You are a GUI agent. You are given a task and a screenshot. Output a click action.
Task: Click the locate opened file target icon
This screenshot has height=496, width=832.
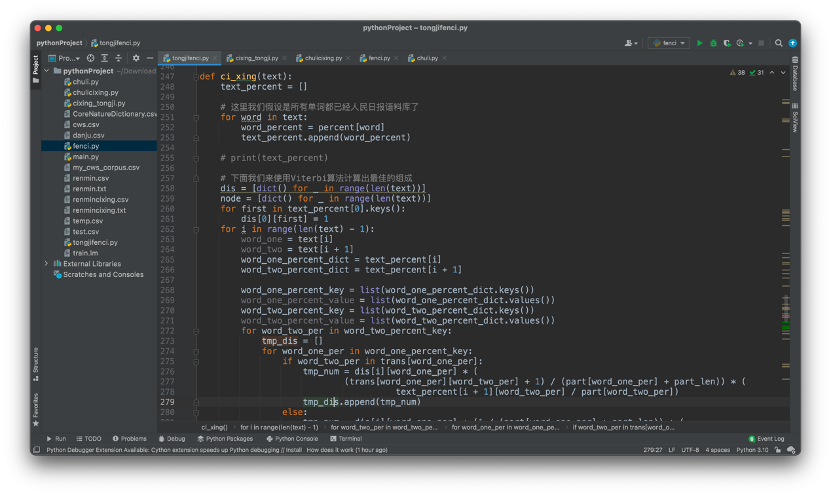click(91, 58)
